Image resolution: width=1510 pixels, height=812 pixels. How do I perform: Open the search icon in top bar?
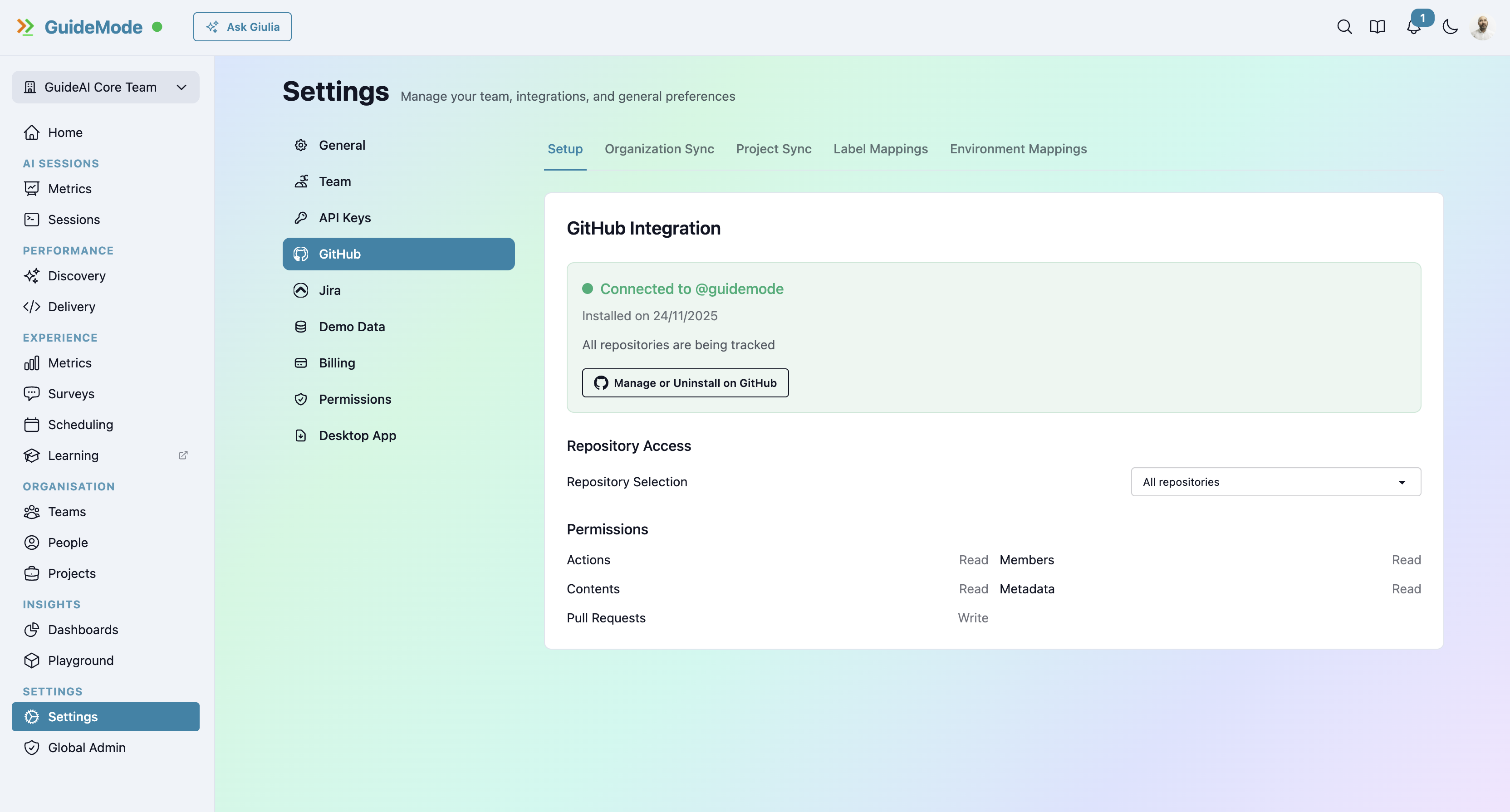1345,26
